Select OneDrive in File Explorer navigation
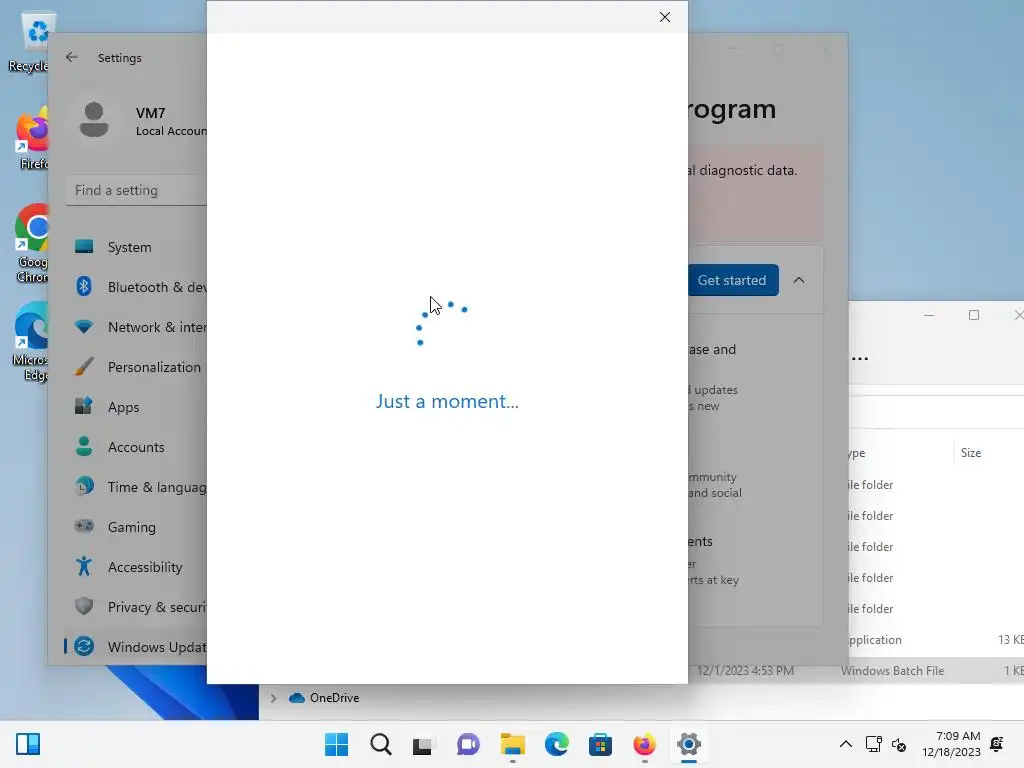 (334, 697)
